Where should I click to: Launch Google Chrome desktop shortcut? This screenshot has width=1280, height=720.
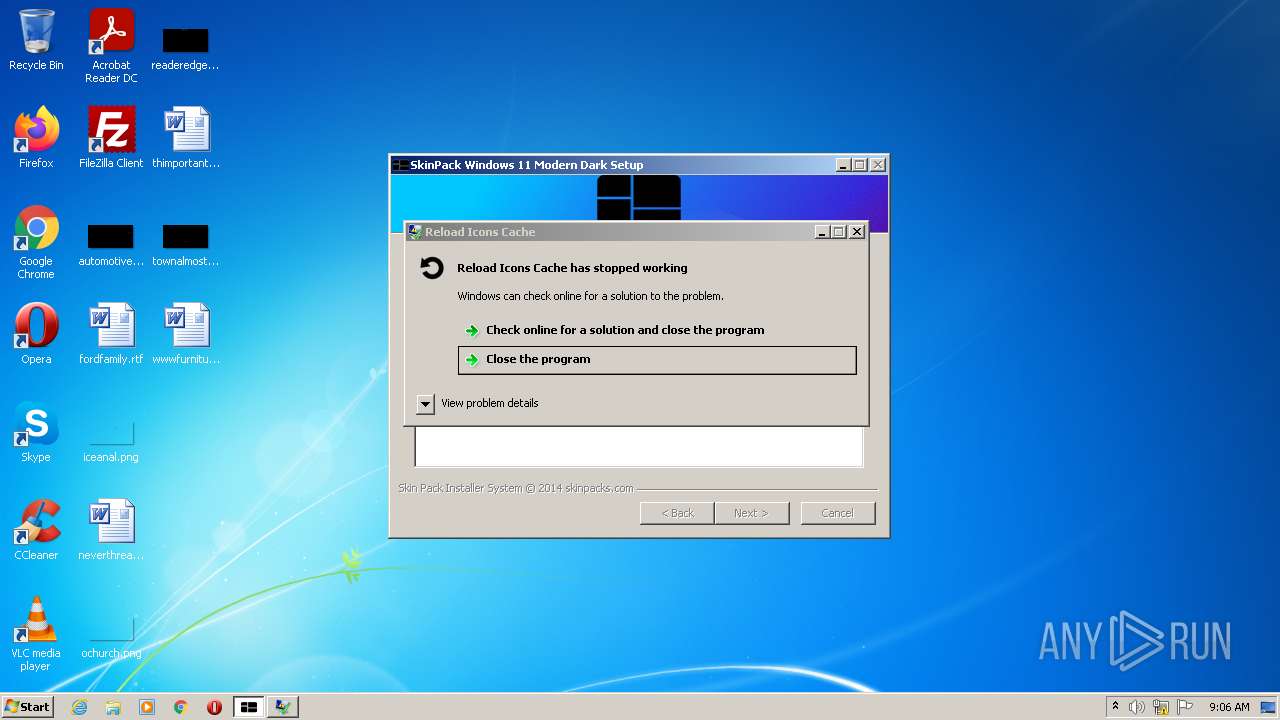pos(36,242)
